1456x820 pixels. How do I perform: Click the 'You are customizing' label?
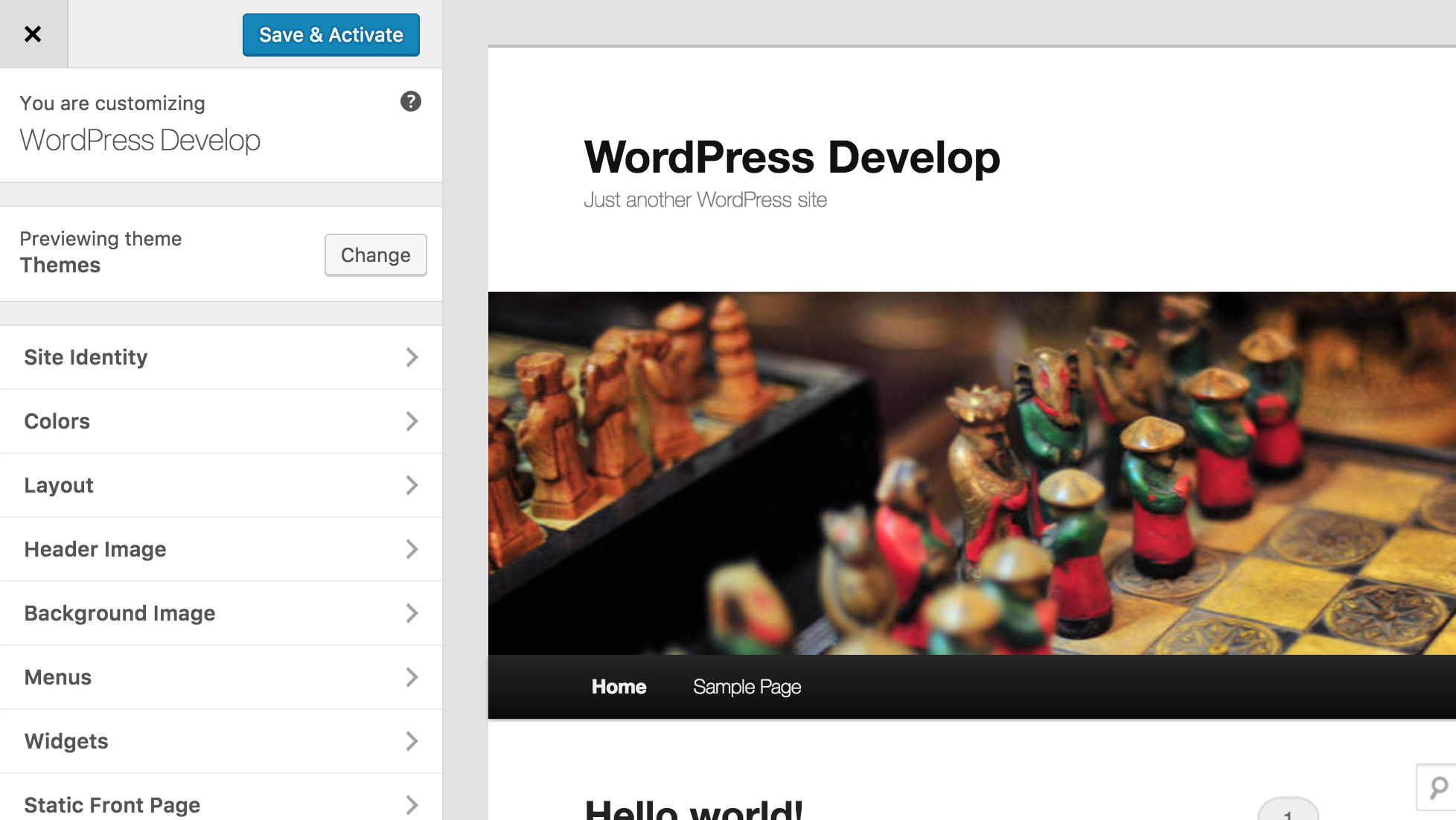pos(112,103)
